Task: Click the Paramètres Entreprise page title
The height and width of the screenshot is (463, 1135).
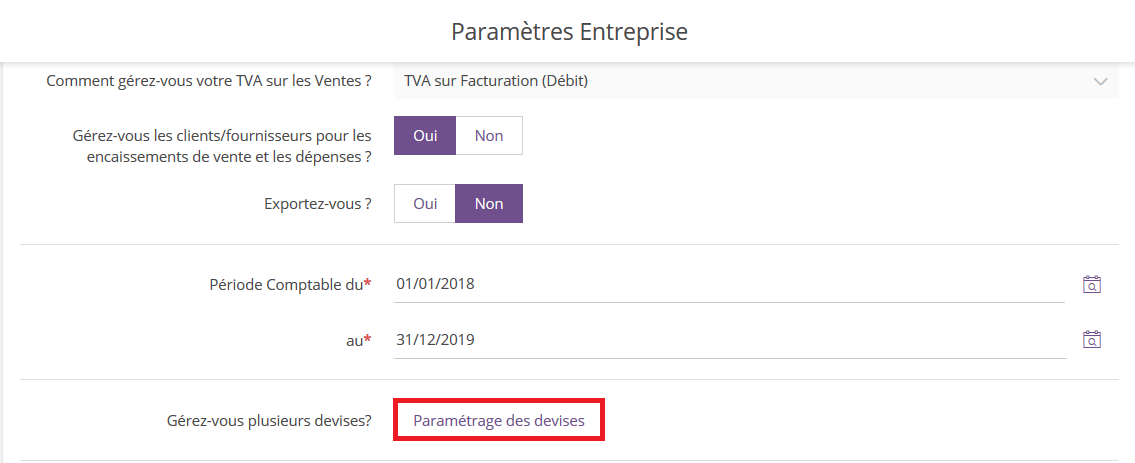Action: pos(569,32)
